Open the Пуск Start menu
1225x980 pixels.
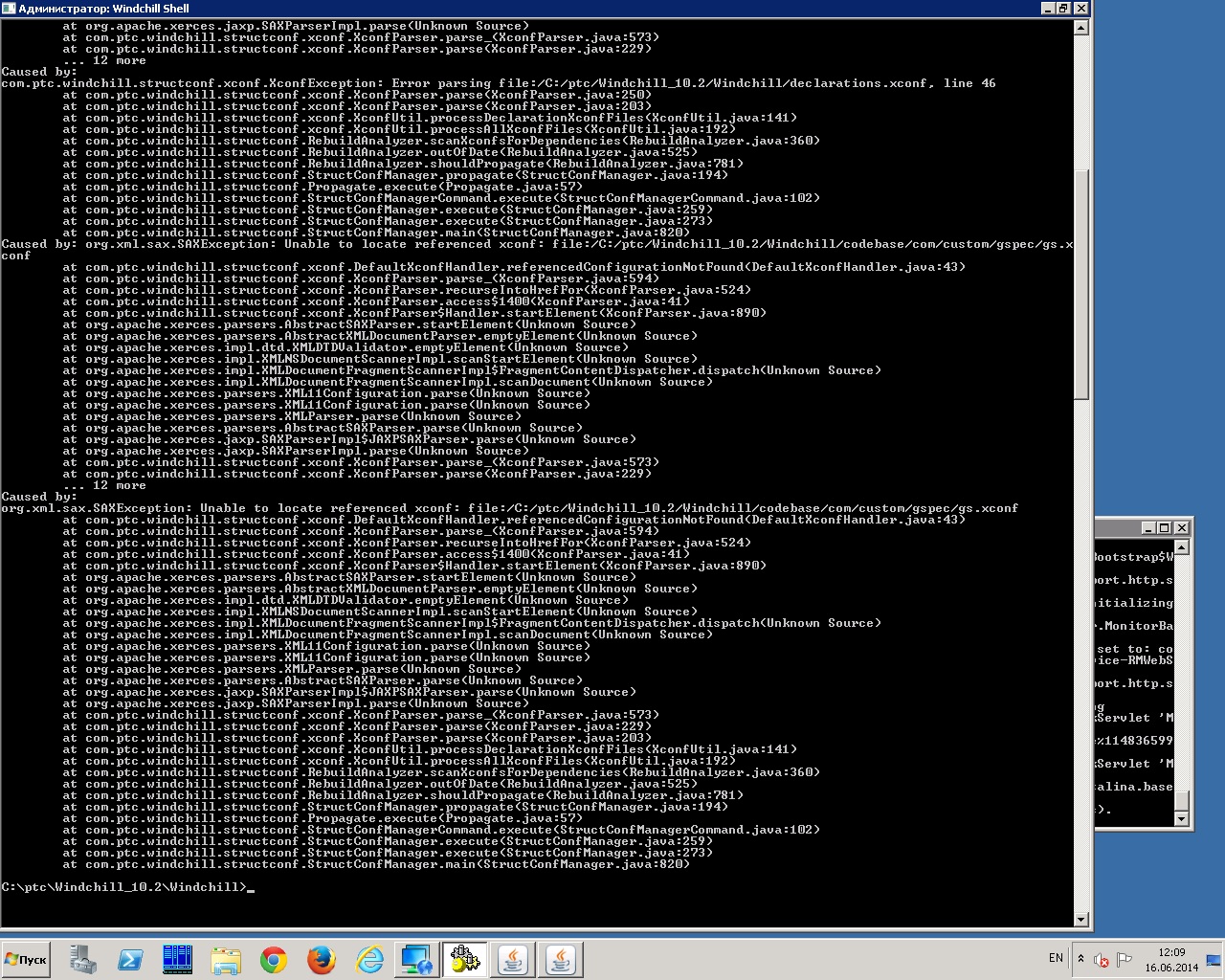click(x=27, y=959)
